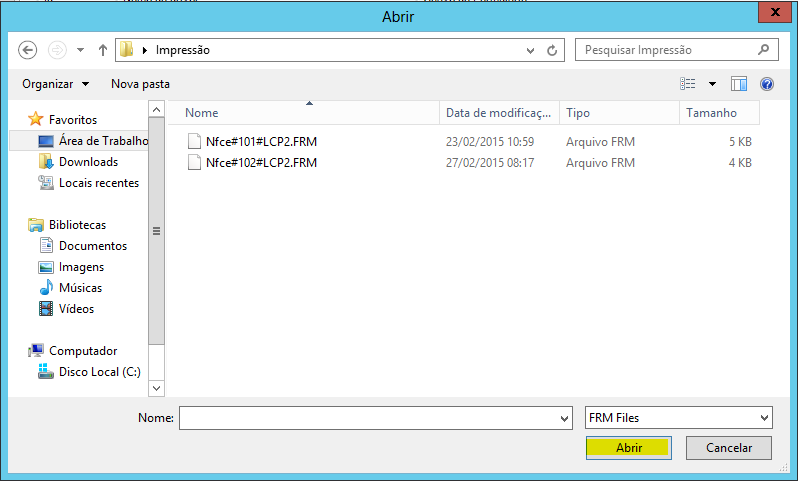This screenshot has width=798, height=481.
Task: Click the Nfce#102#LCP2.FRM file icon
Action: [x=194, y=162]
